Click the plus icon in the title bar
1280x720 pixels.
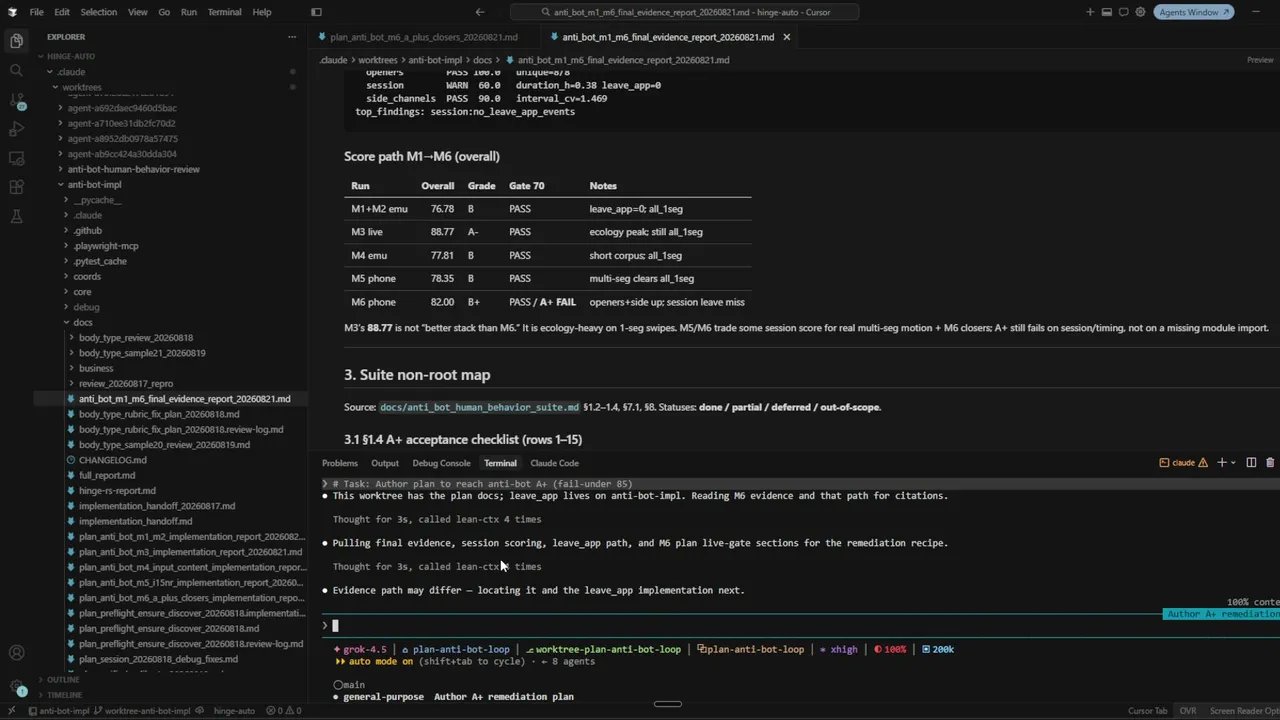coord(1090,12)
